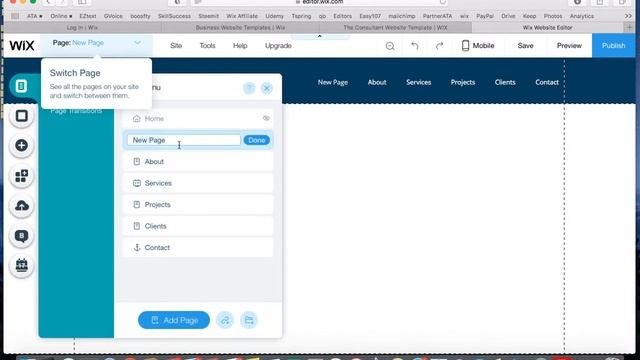The image size is (640, 360).
Task: Select the Services page row
Action: pyautogui.click(x=198, y=183)
